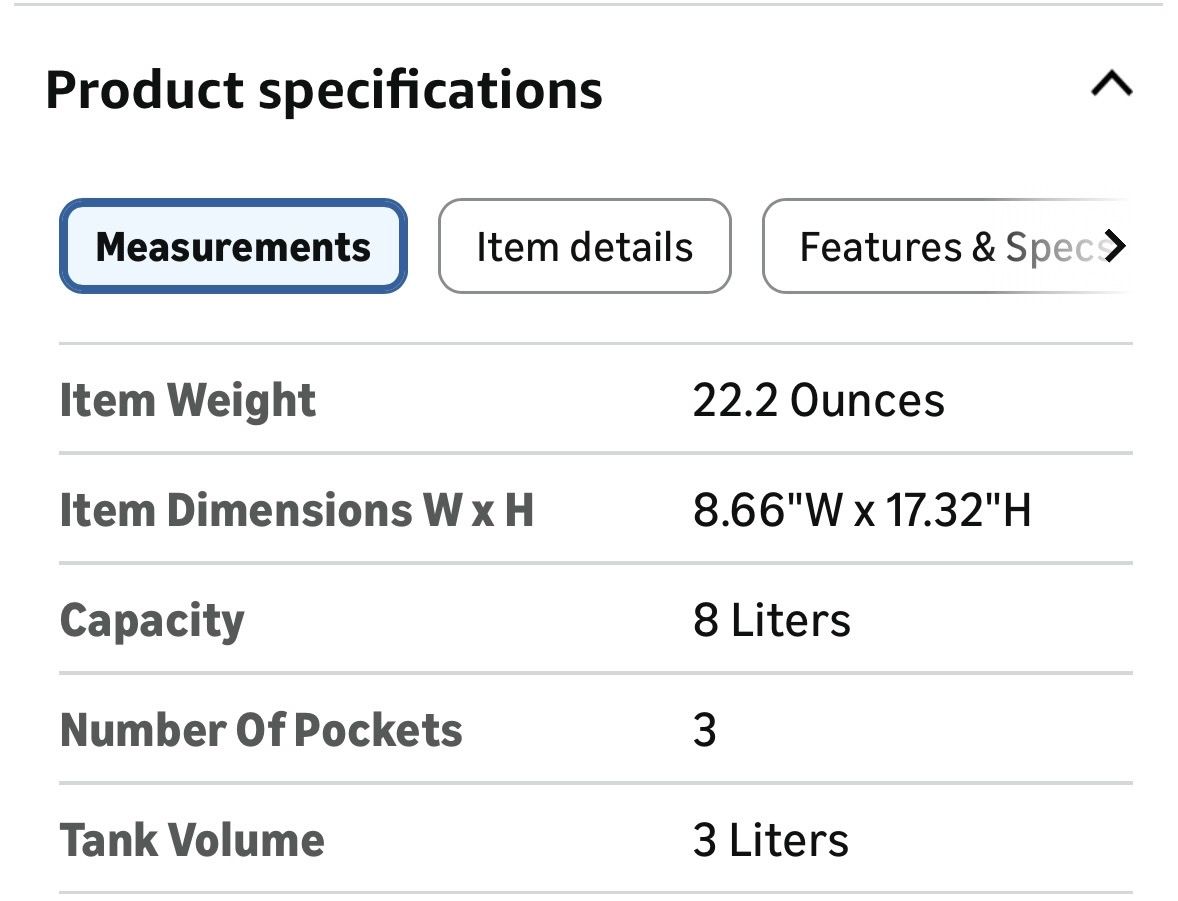
Task: Click the pockets count value 3
Action: pos(705,731)
